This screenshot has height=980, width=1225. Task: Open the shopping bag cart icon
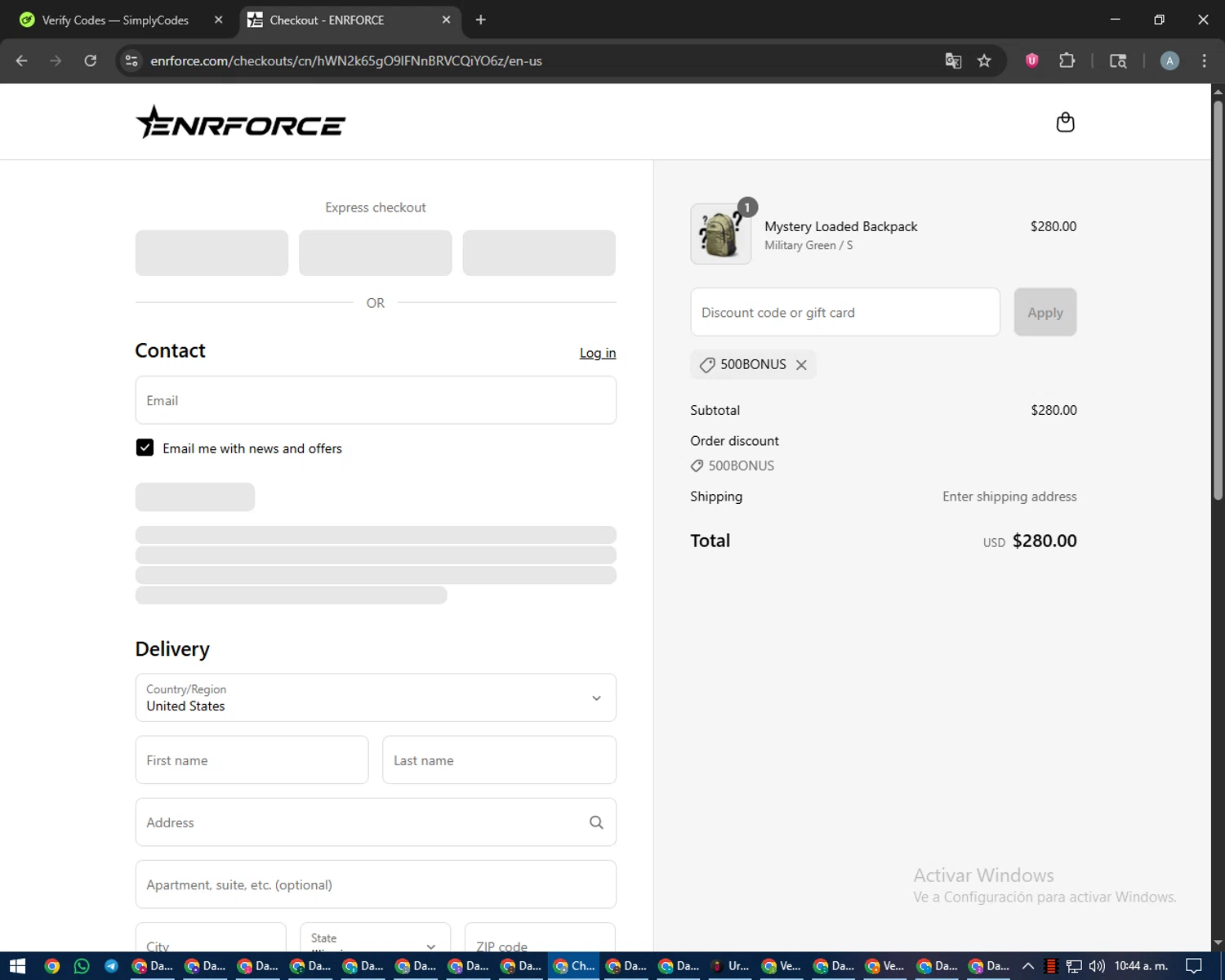pos(1065,122)
